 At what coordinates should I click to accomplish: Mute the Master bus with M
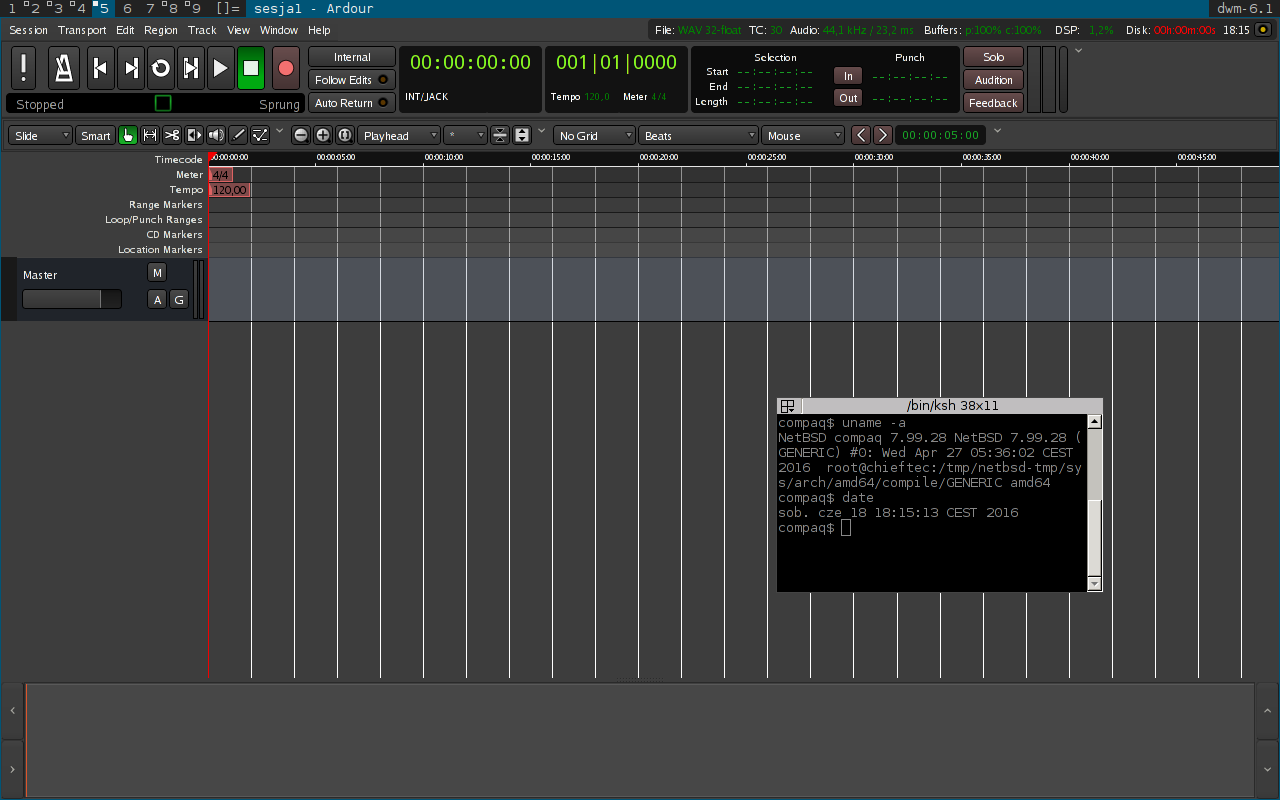(157, 273)
